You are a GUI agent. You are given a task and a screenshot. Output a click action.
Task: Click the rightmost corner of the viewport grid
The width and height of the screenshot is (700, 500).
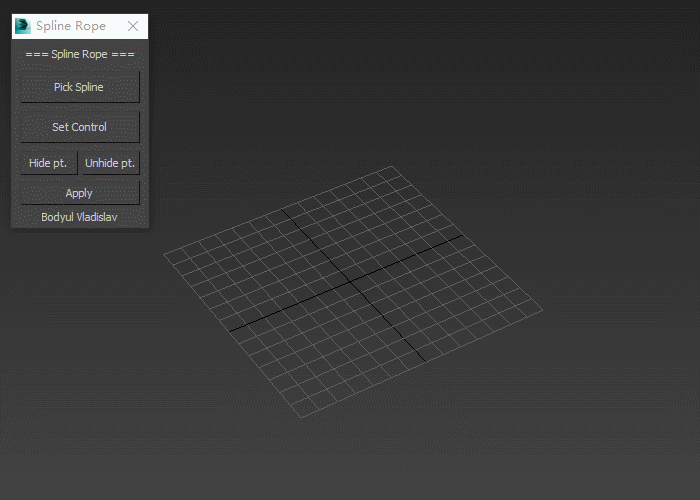click(x=544, y=306)
